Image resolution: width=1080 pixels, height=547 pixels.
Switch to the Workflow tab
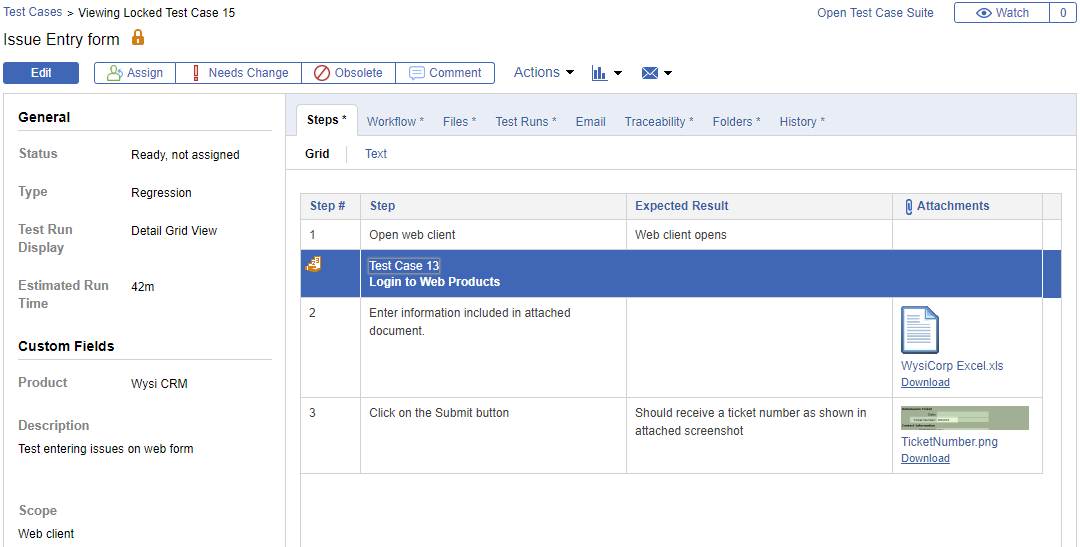point(395,122)
